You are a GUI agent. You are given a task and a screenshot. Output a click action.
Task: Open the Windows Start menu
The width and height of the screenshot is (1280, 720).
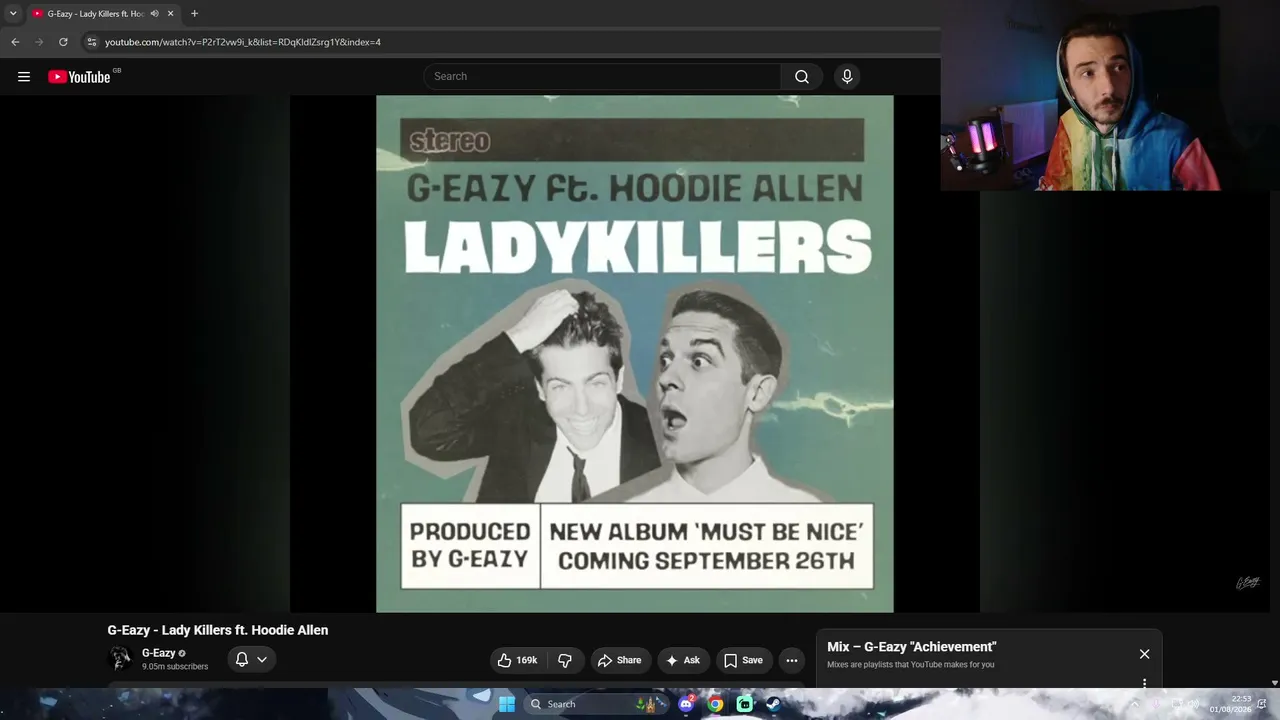507,704
